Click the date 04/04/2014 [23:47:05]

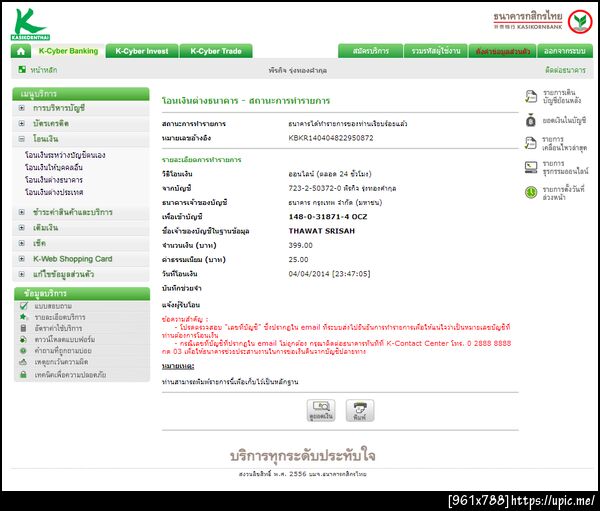(x=329, y=274)
